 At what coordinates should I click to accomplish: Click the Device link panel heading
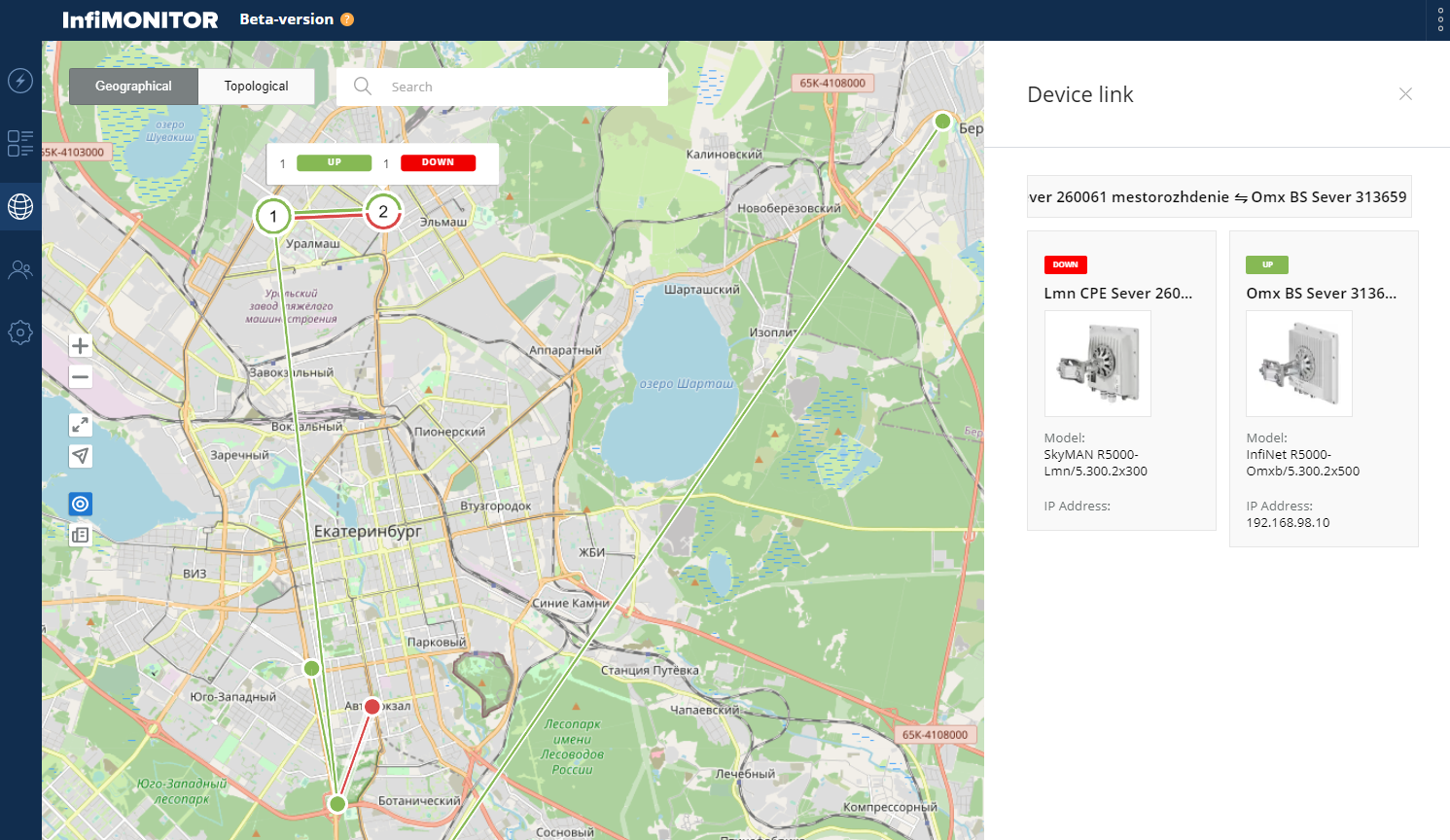coord(1079,94)
